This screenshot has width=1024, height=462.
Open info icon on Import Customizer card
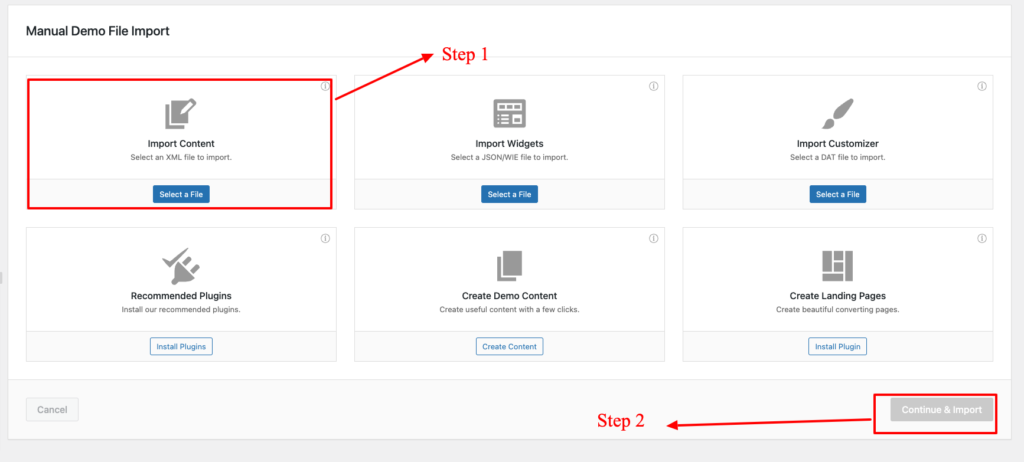982,86
